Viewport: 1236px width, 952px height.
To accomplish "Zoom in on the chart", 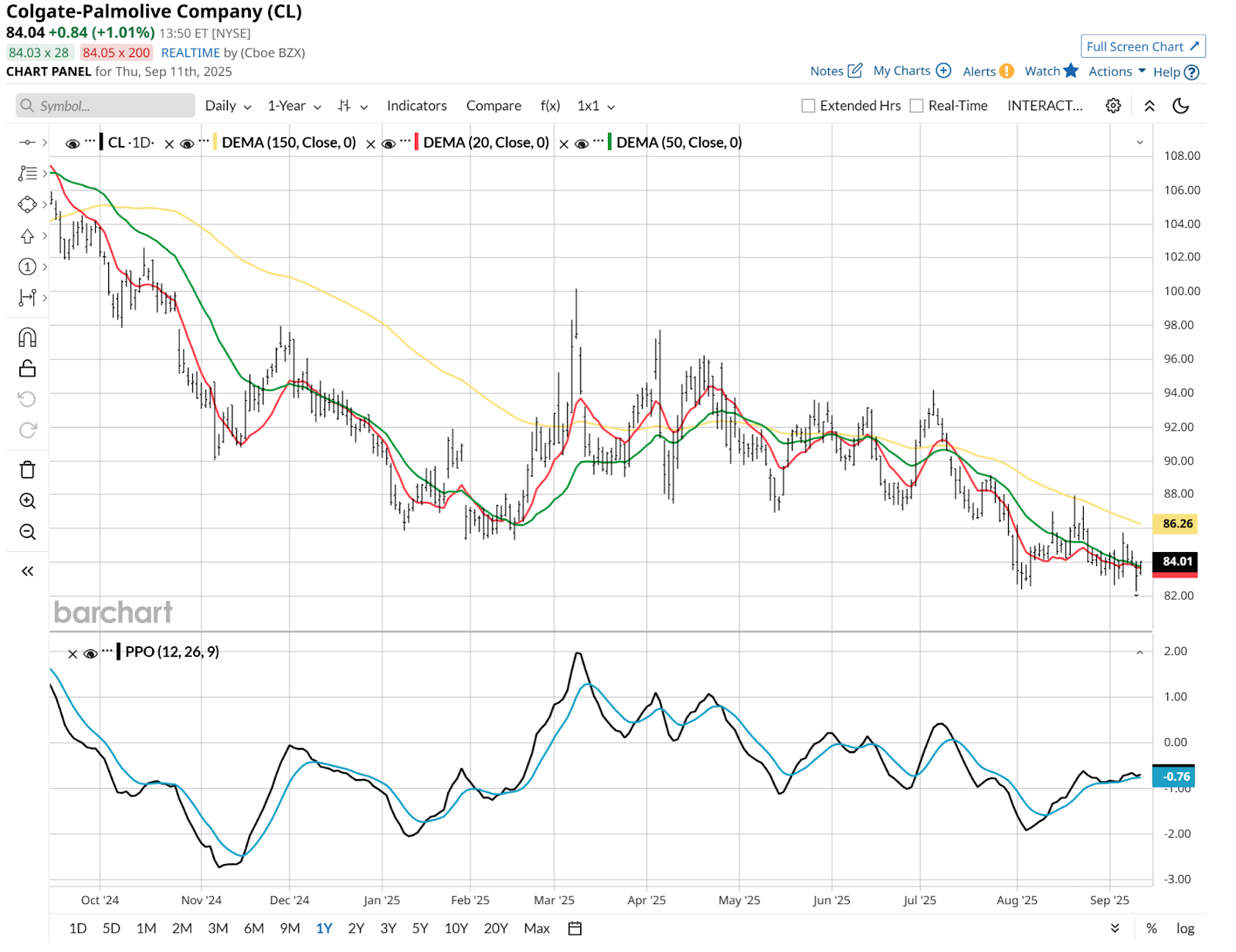I will tap(27, 500).
